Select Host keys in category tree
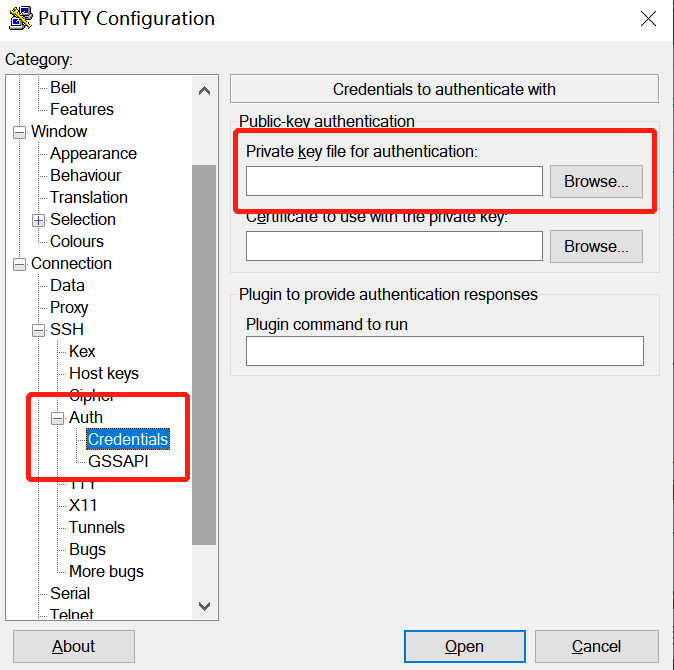Image resolution: width=674 pixels, height=670 pixels. [x=104, y=374]
